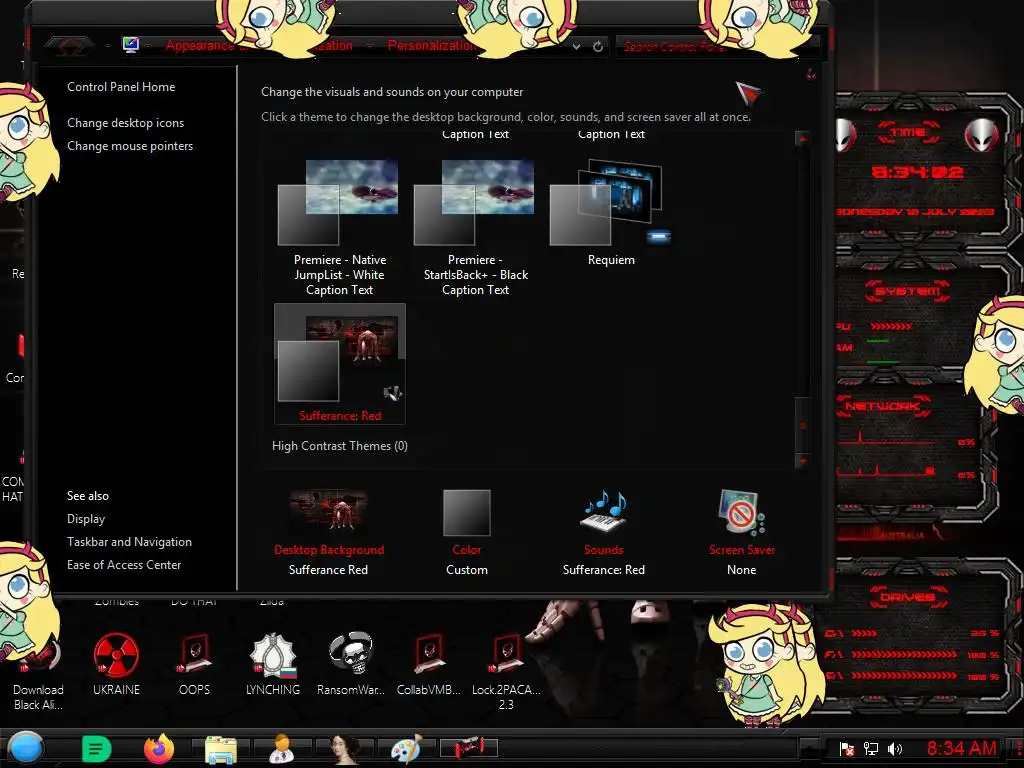1024x768 pixels.
Task: Refresh the Control Panel address bar
Action: coord(598,46)
